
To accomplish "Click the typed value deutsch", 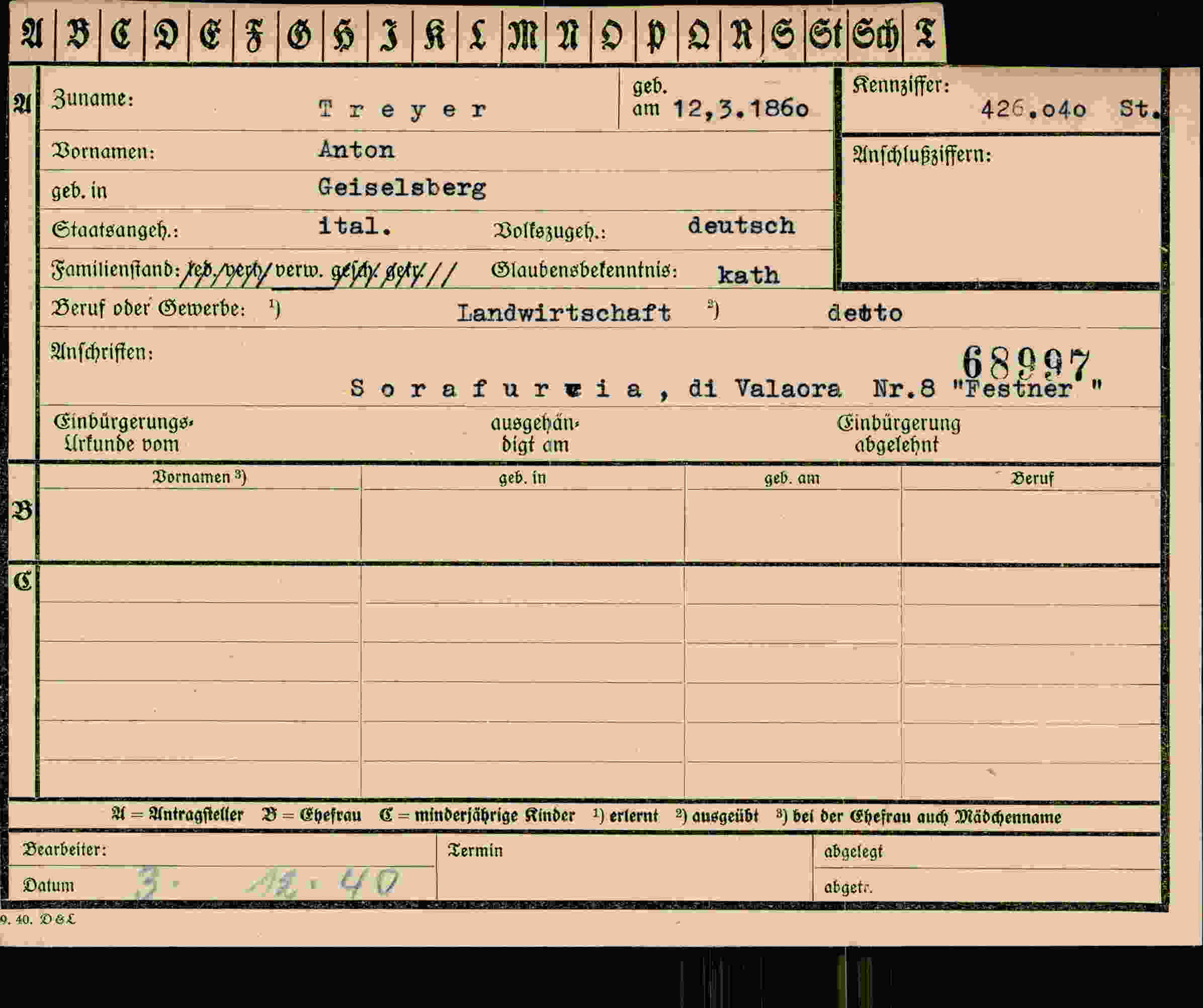I will [741, 226].
